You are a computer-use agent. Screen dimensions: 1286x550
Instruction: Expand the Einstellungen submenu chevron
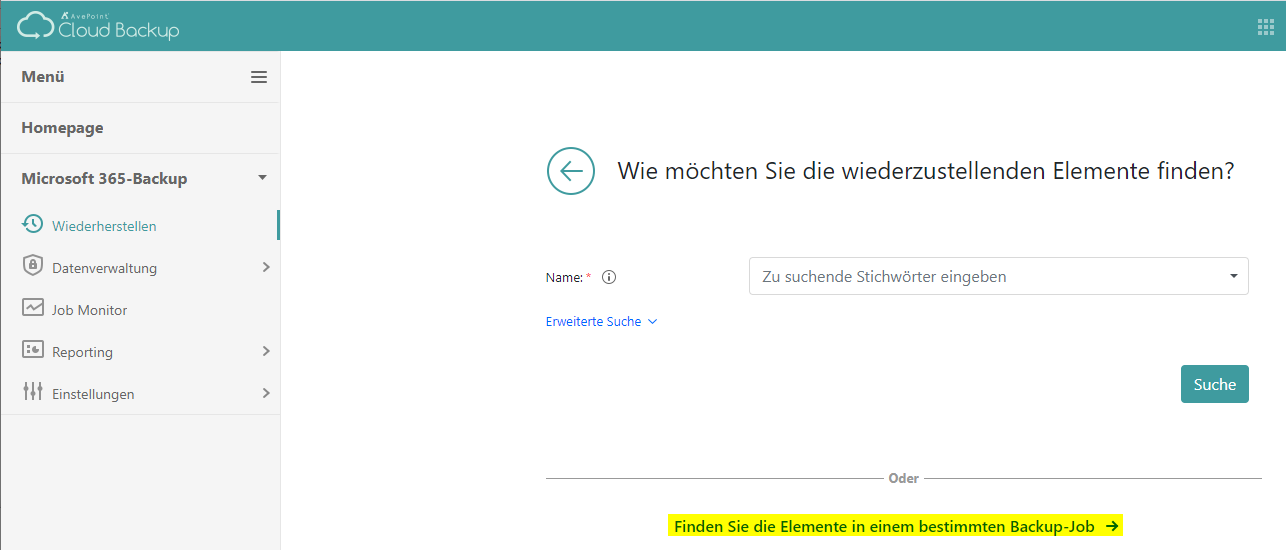click(x=266, y=393)
